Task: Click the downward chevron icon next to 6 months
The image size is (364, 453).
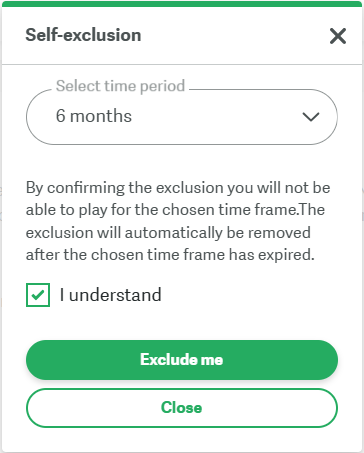Action: (311, 117)
